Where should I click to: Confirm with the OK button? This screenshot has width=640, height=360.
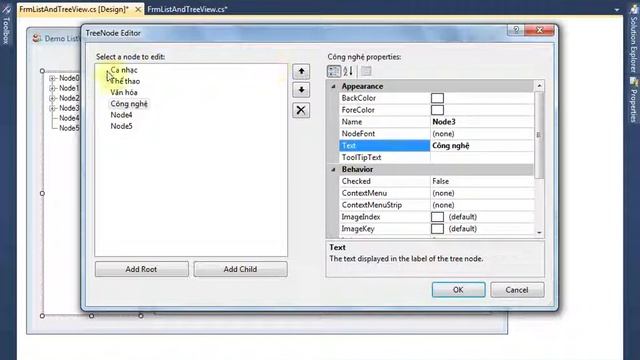(x=458, y=290)
